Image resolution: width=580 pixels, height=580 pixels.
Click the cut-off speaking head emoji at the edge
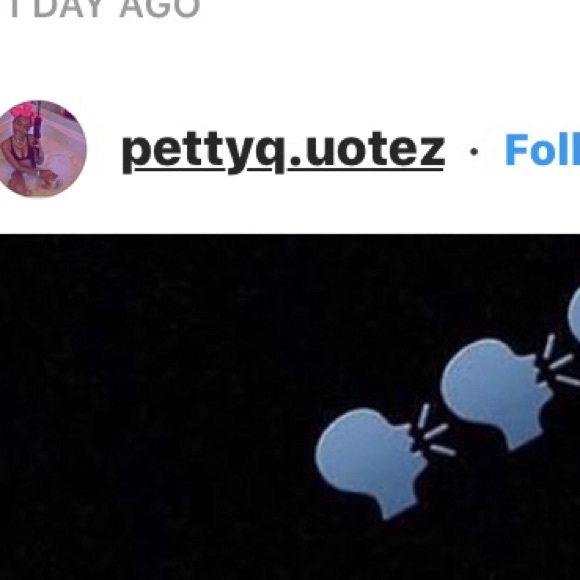pyautogui.click(x=574, y=314)
